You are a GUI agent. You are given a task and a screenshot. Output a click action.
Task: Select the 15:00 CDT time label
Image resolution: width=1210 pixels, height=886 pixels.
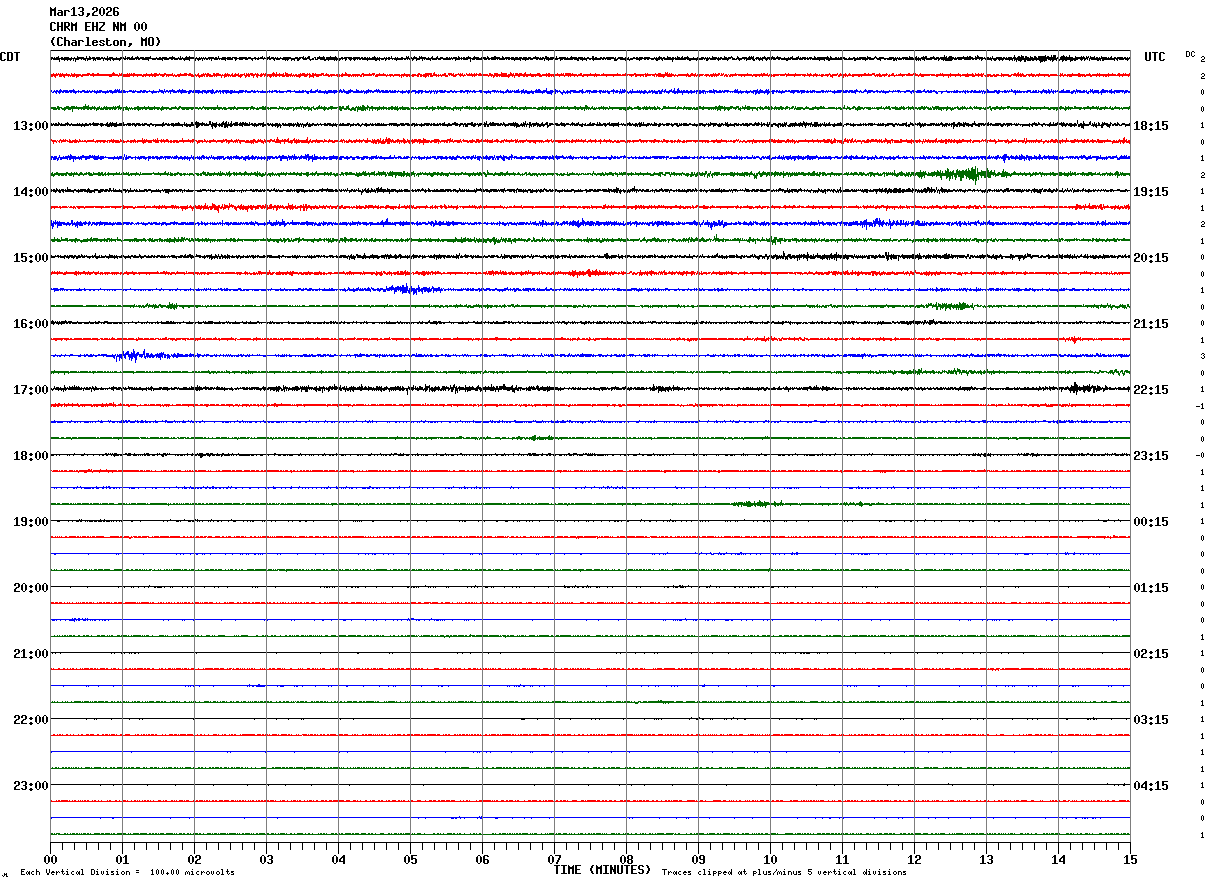tap(31, 258)
